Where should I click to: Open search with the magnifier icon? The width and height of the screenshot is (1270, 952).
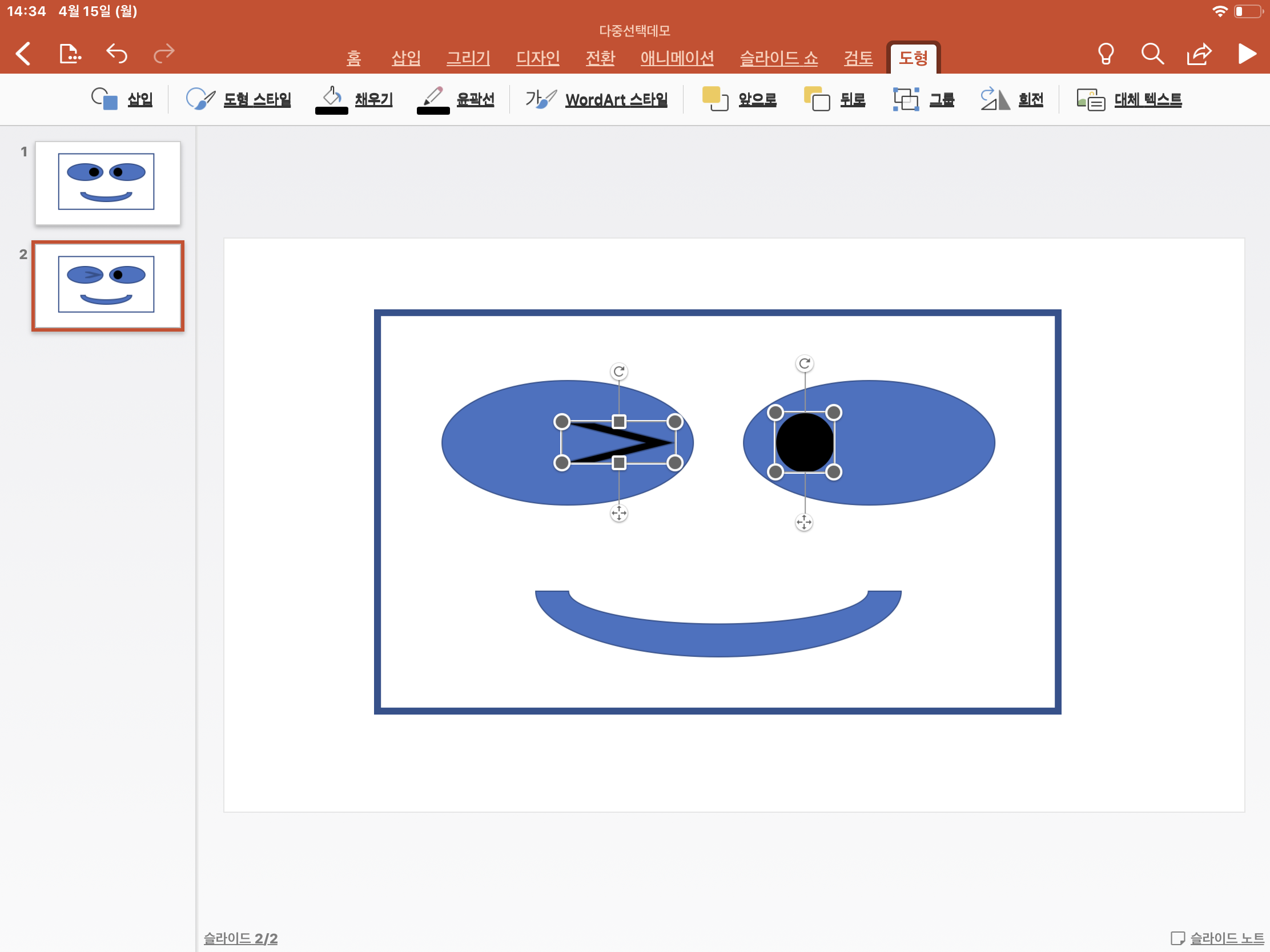[x=1152, y=54]
